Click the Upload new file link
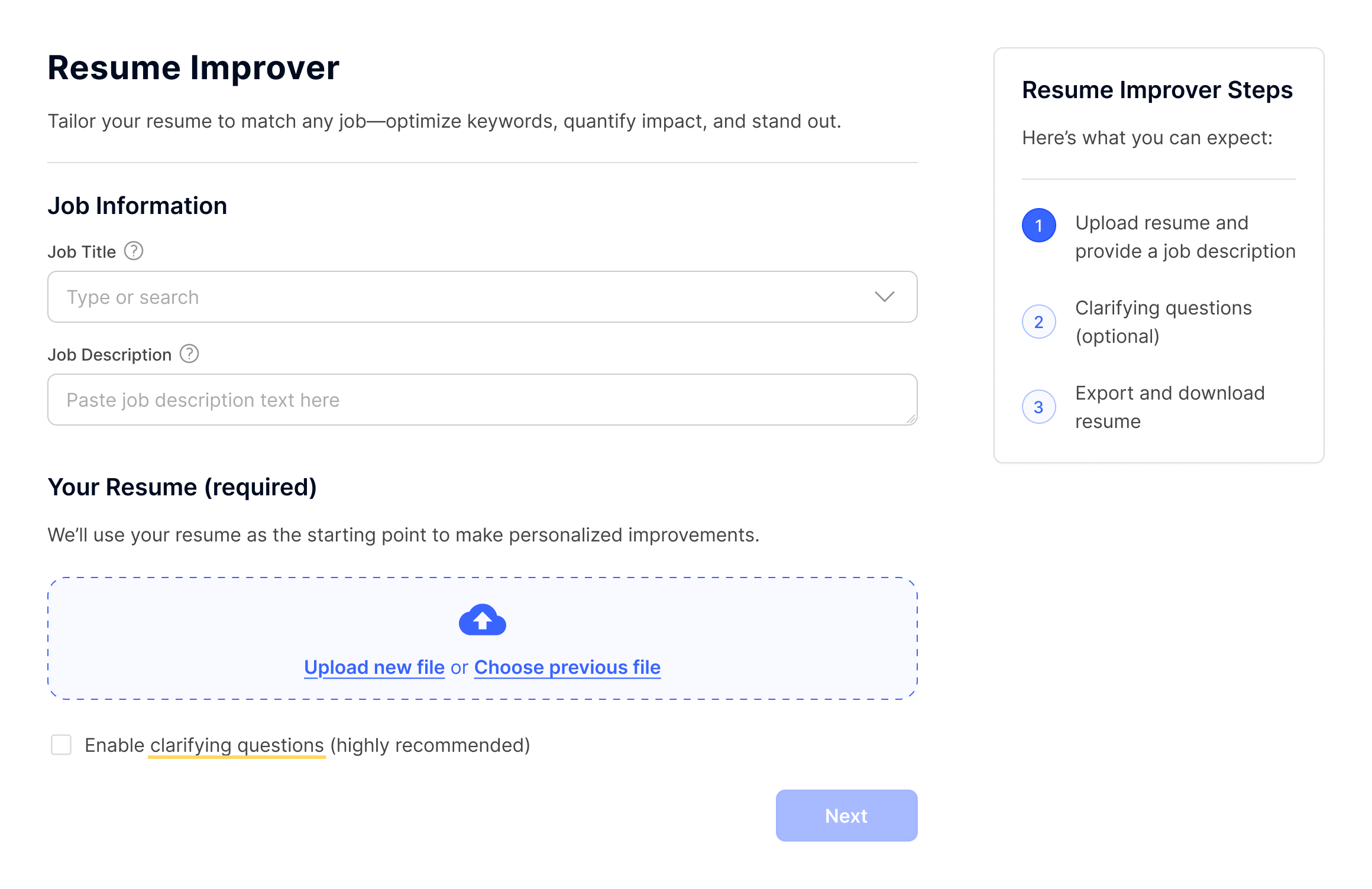 coord(374,667)
